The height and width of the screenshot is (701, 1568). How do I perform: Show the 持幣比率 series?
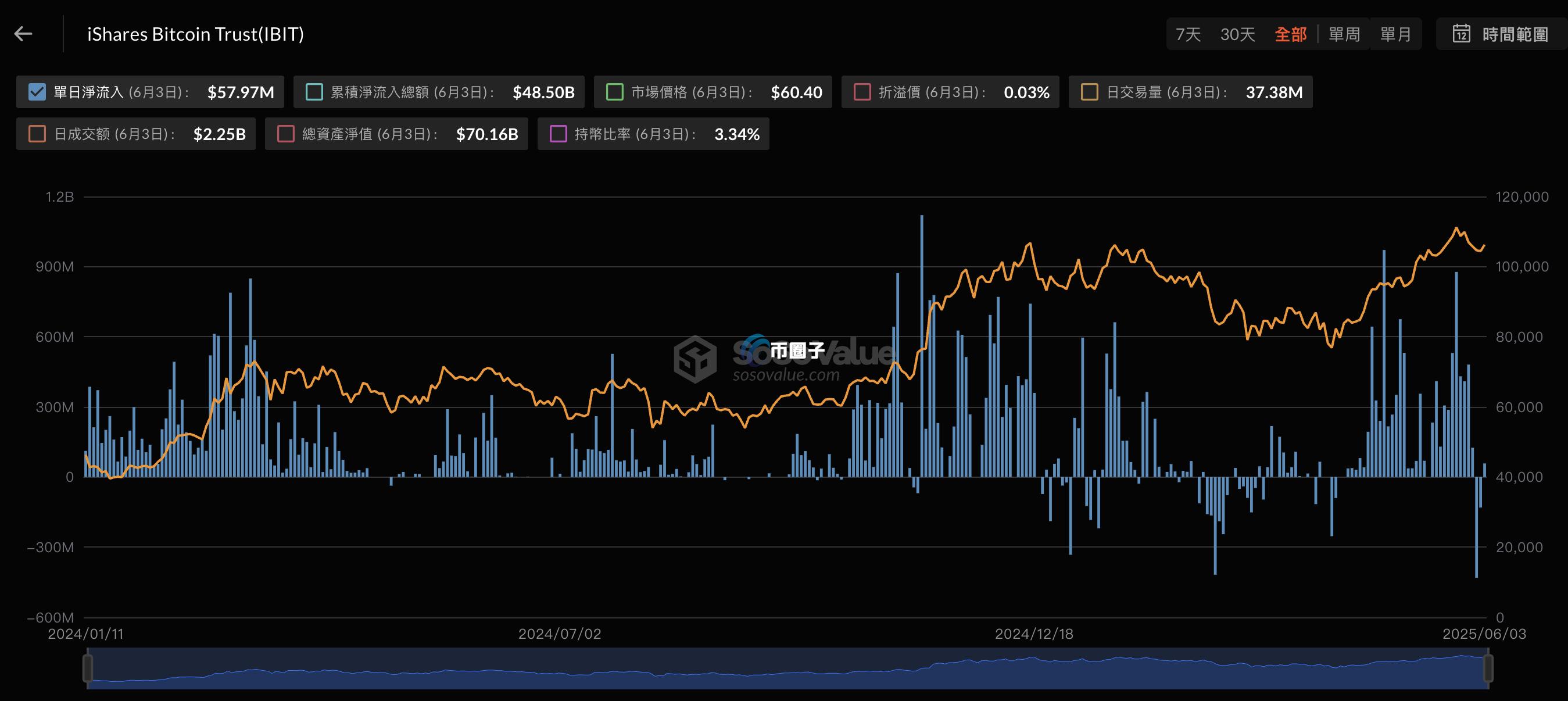point(558,134)
